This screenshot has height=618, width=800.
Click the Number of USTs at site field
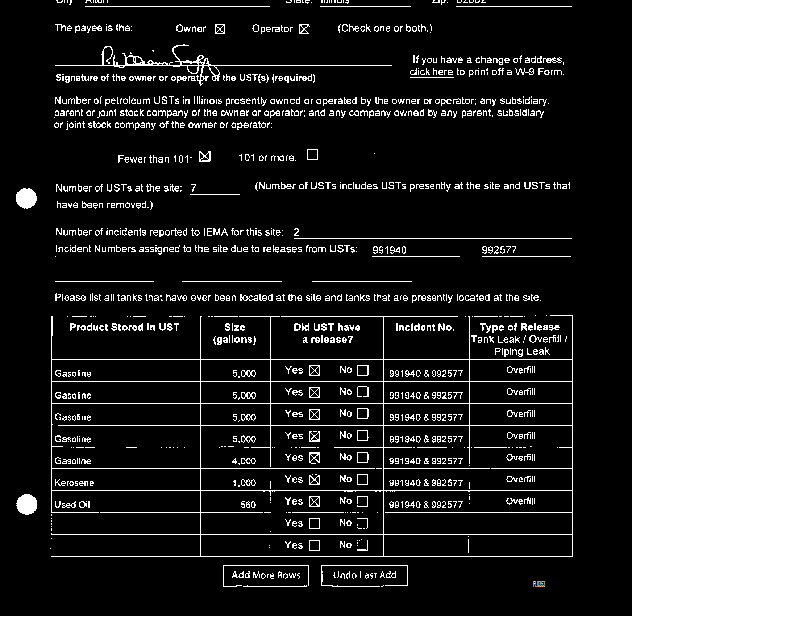click(214, 187)
